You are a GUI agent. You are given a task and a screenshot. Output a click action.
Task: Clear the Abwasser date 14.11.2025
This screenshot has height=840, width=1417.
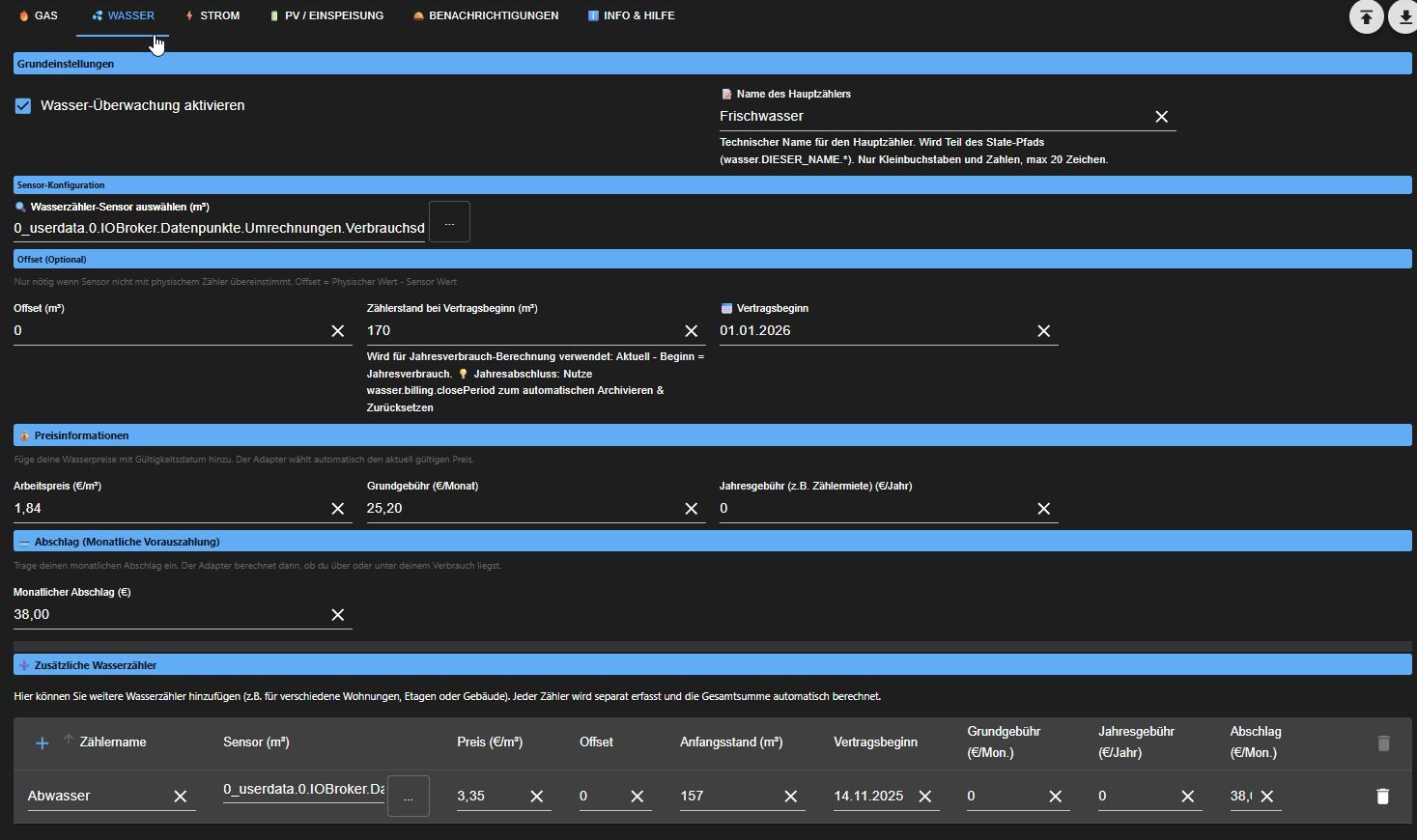pos(925,797)
